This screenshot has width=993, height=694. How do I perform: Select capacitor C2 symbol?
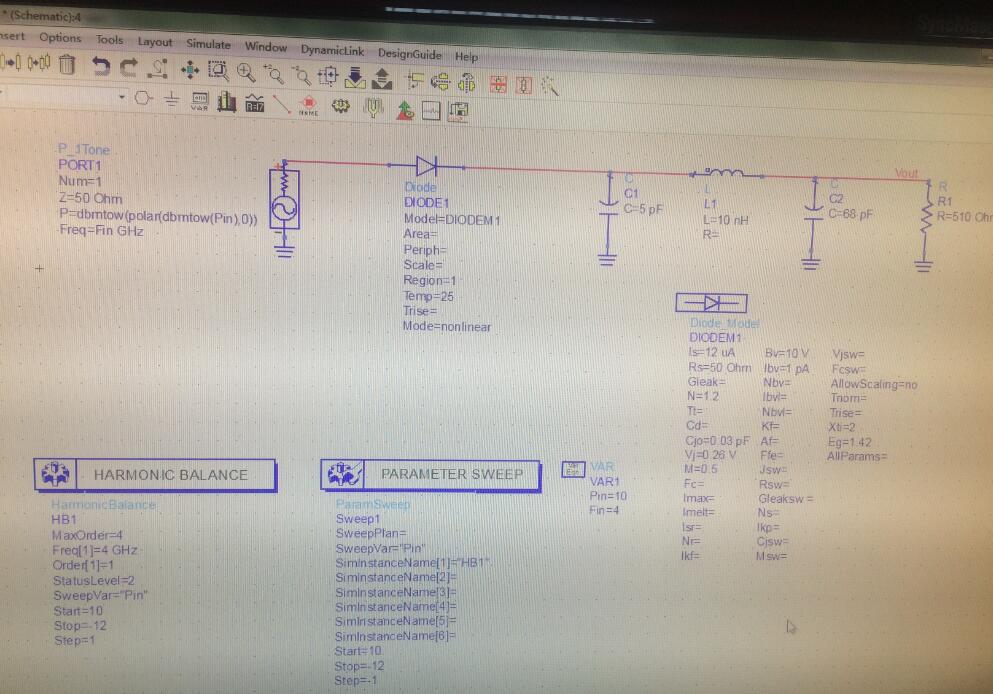813,223
